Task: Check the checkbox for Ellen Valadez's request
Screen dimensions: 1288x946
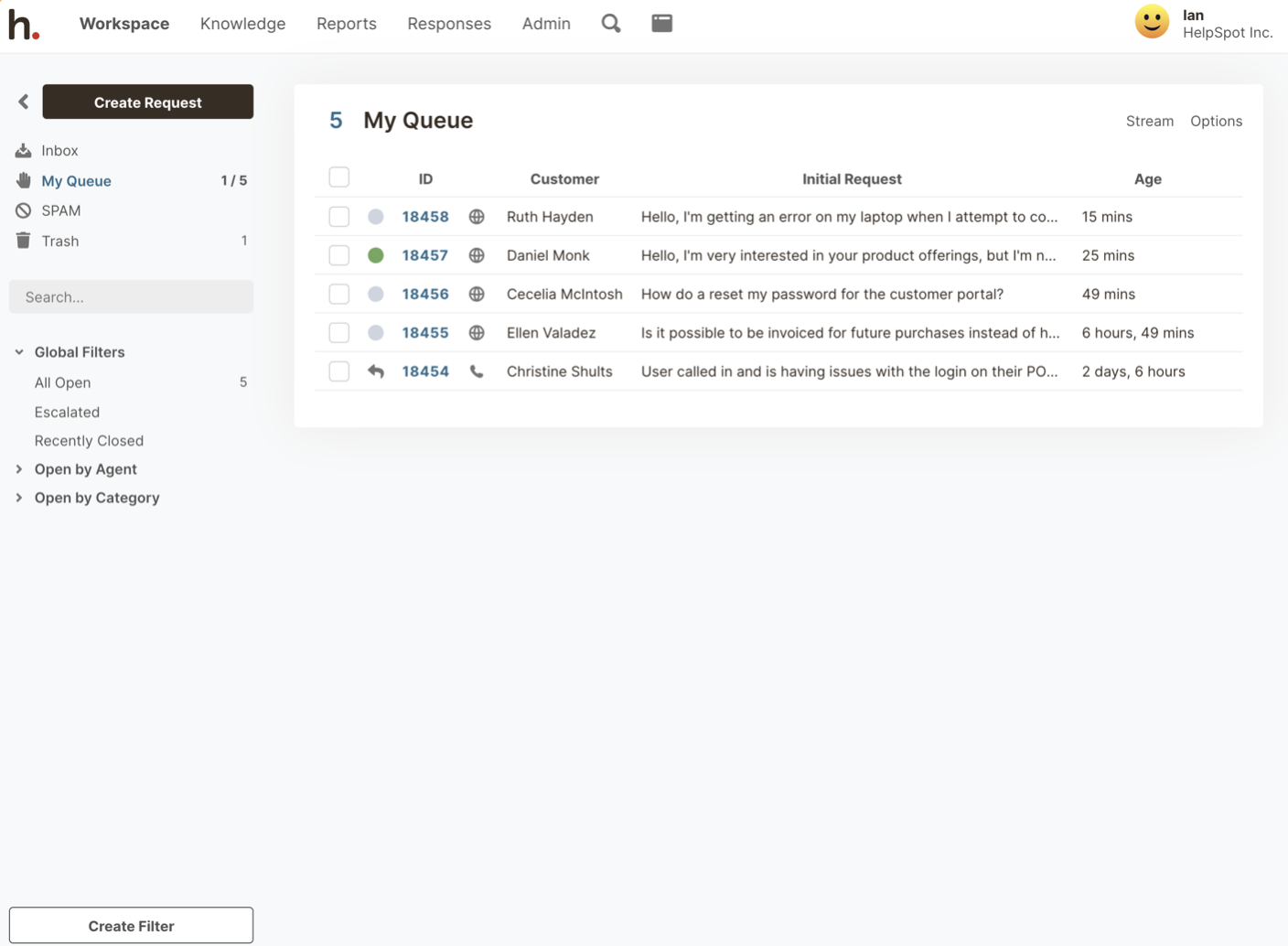Action: point(338,332)
